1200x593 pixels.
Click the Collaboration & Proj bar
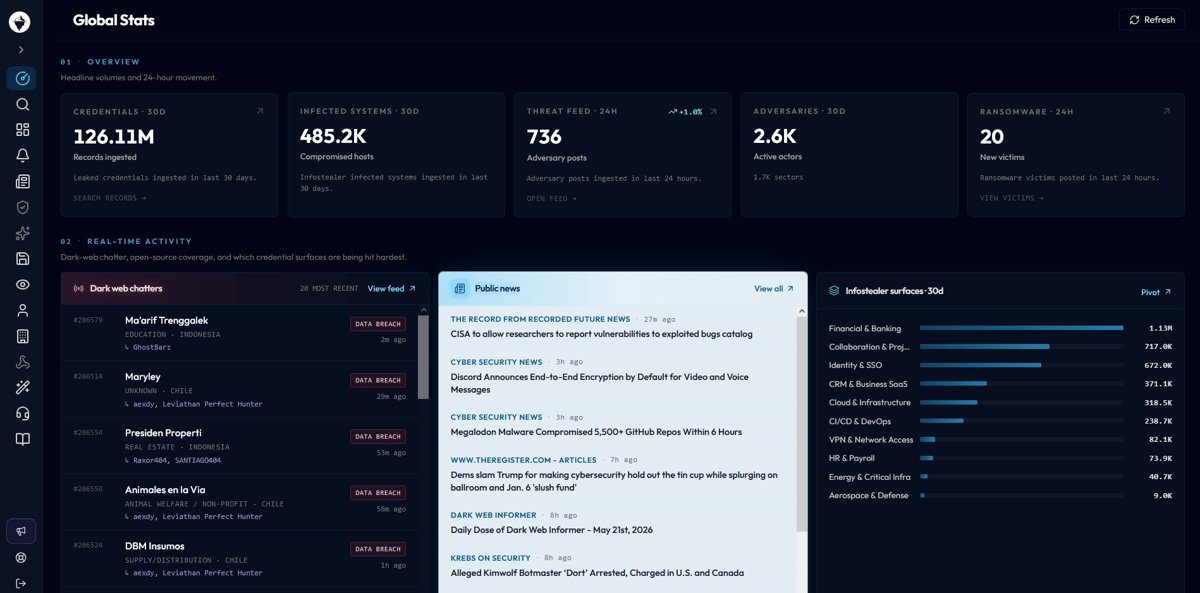click(985, 347)
